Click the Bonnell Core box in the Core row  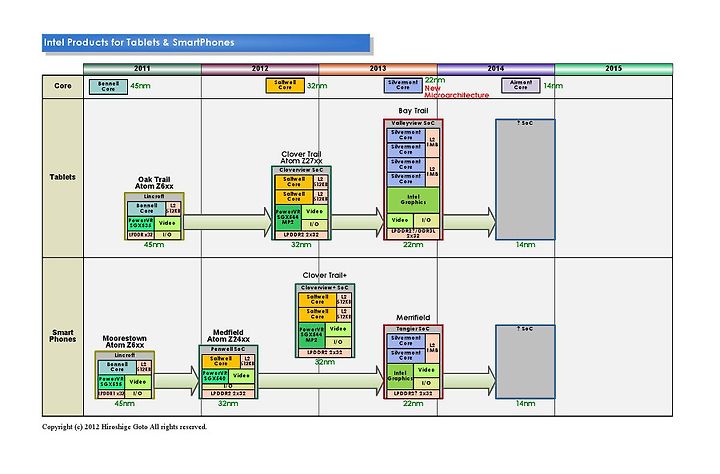click(x=108, y=87)
